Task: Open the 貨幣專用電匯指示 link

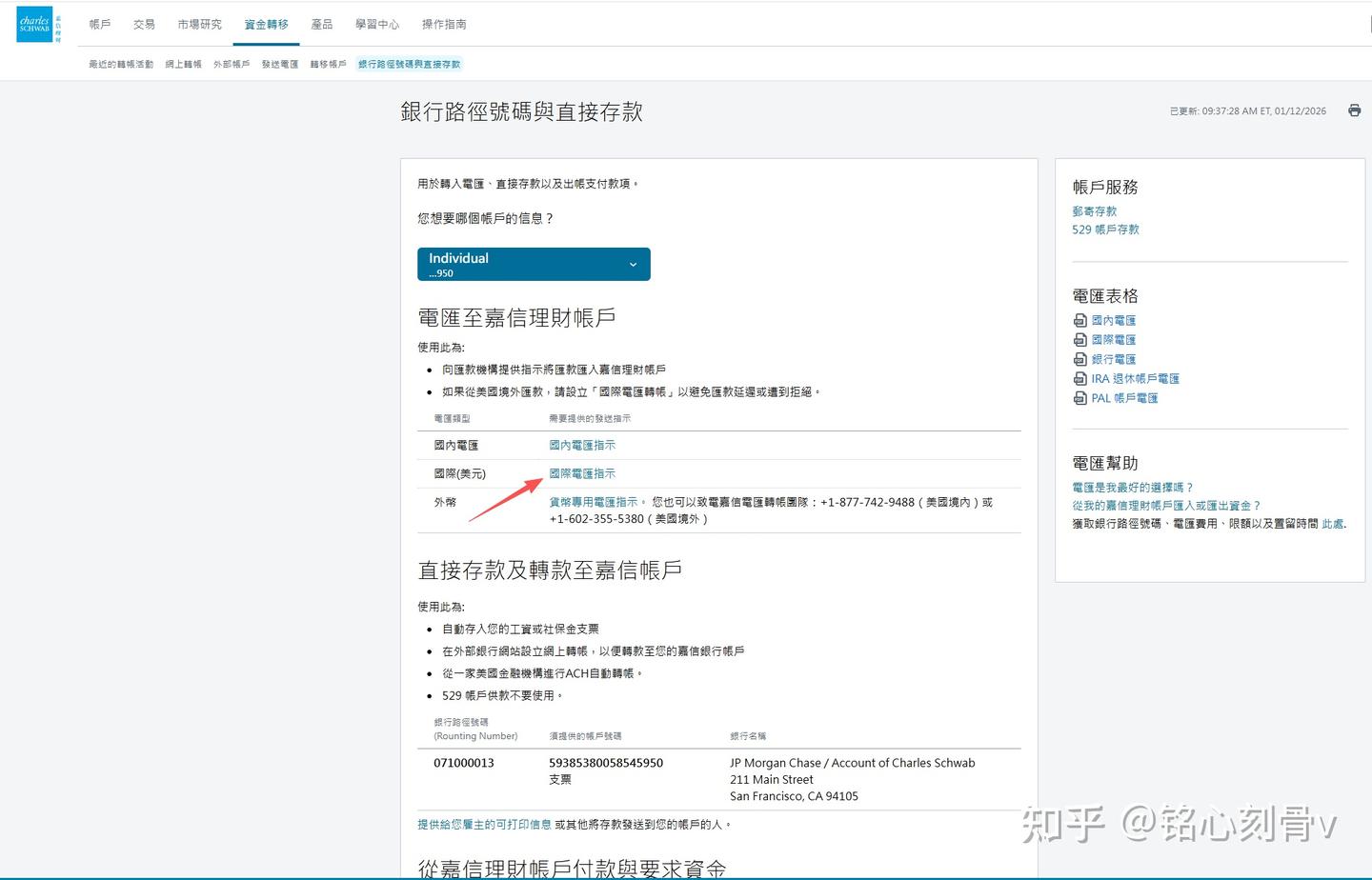Action: pyautogui.click(x=591, y=500)
